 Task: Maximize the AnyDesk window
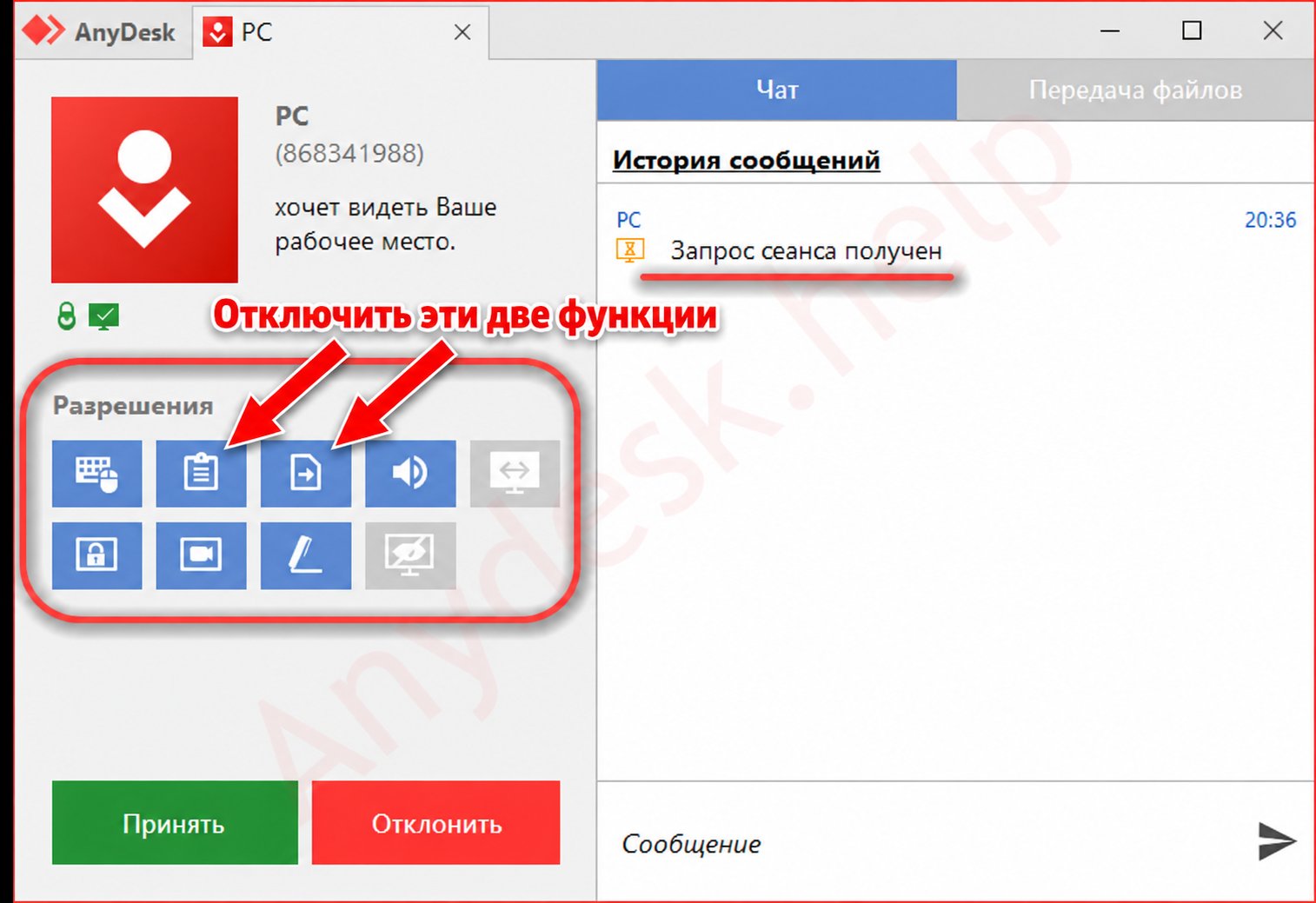(x=1192, y=31)
